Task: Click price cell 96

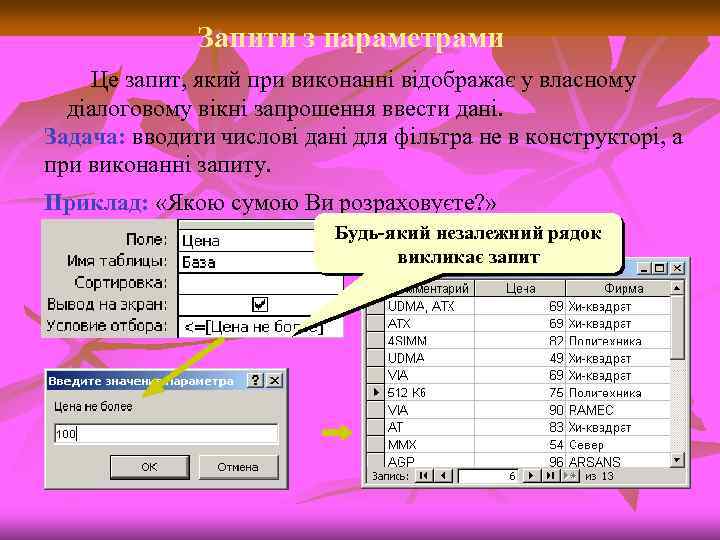Action: (x=520, y=461)
